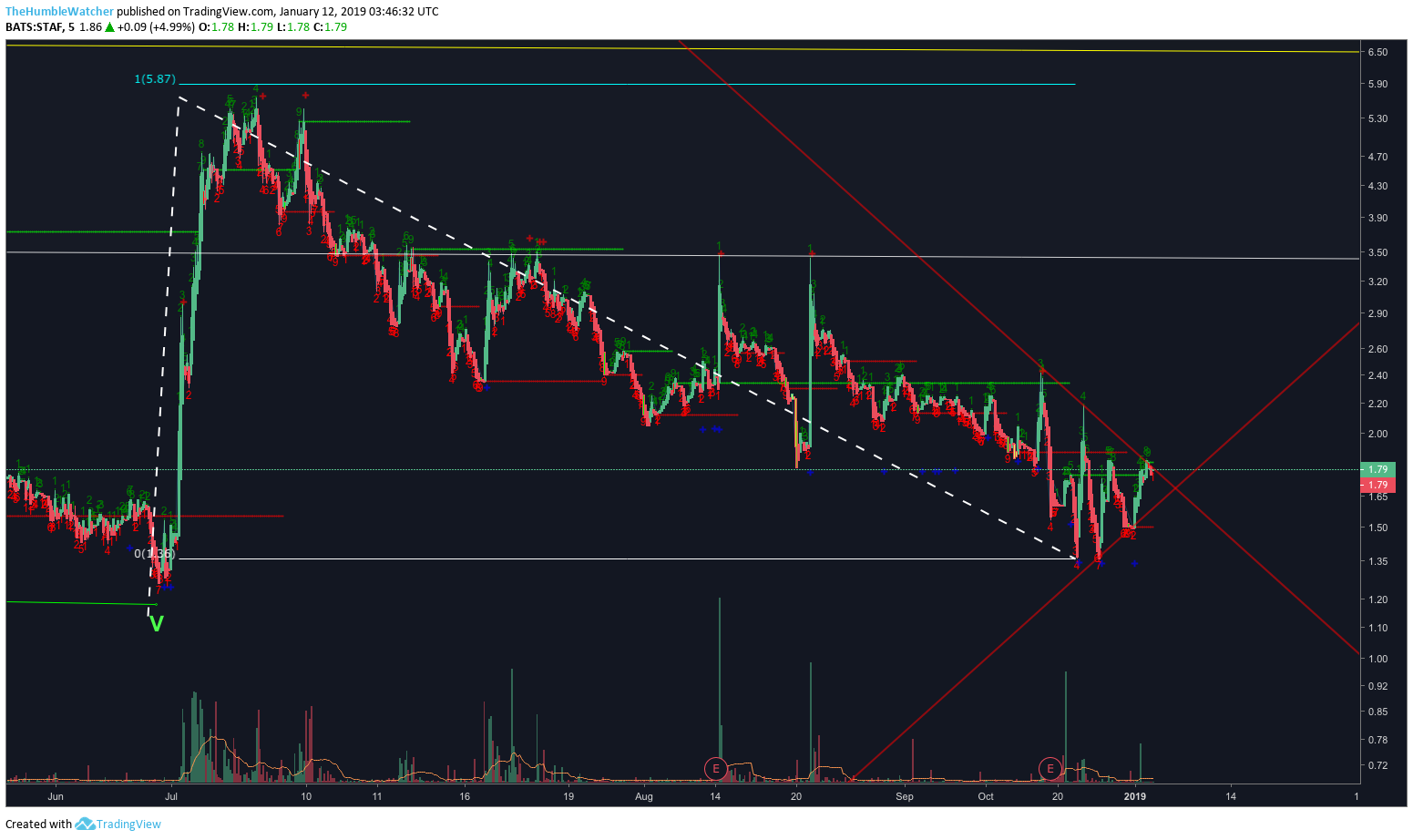
Task: Click the 1.35 price axis label
Action: (x=1377, y=562)
